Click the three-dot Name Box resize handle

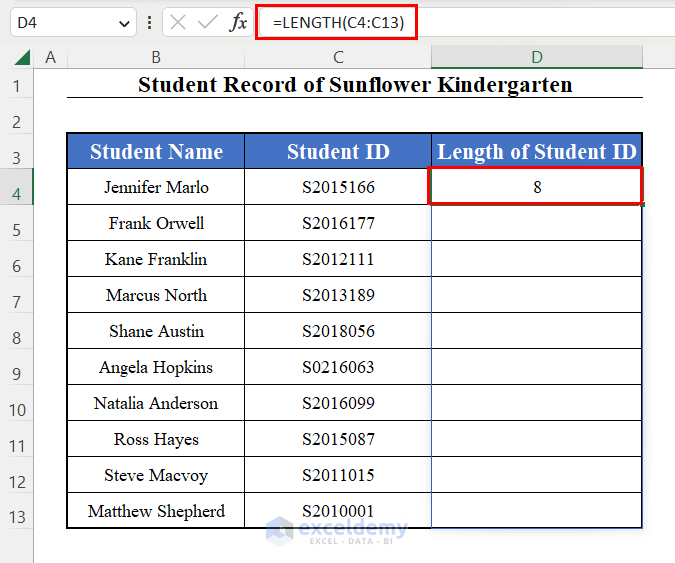click(x=150, y=22)
